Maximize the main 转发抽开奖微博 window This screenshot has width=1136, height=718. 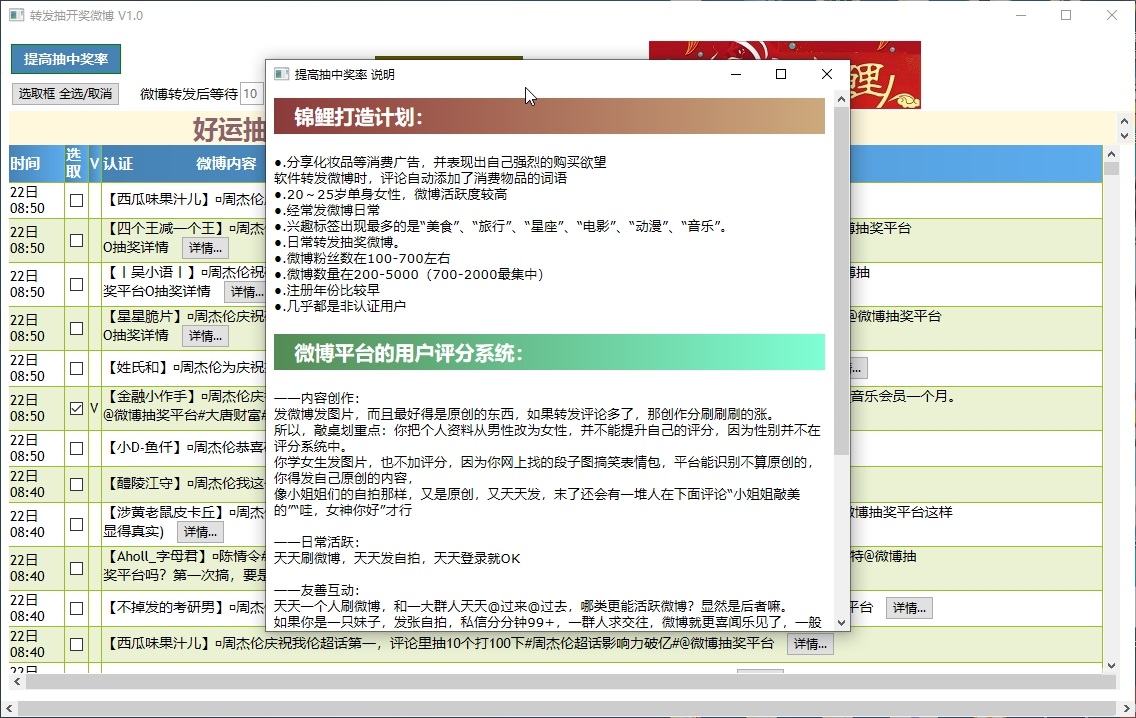(1066, 15)
